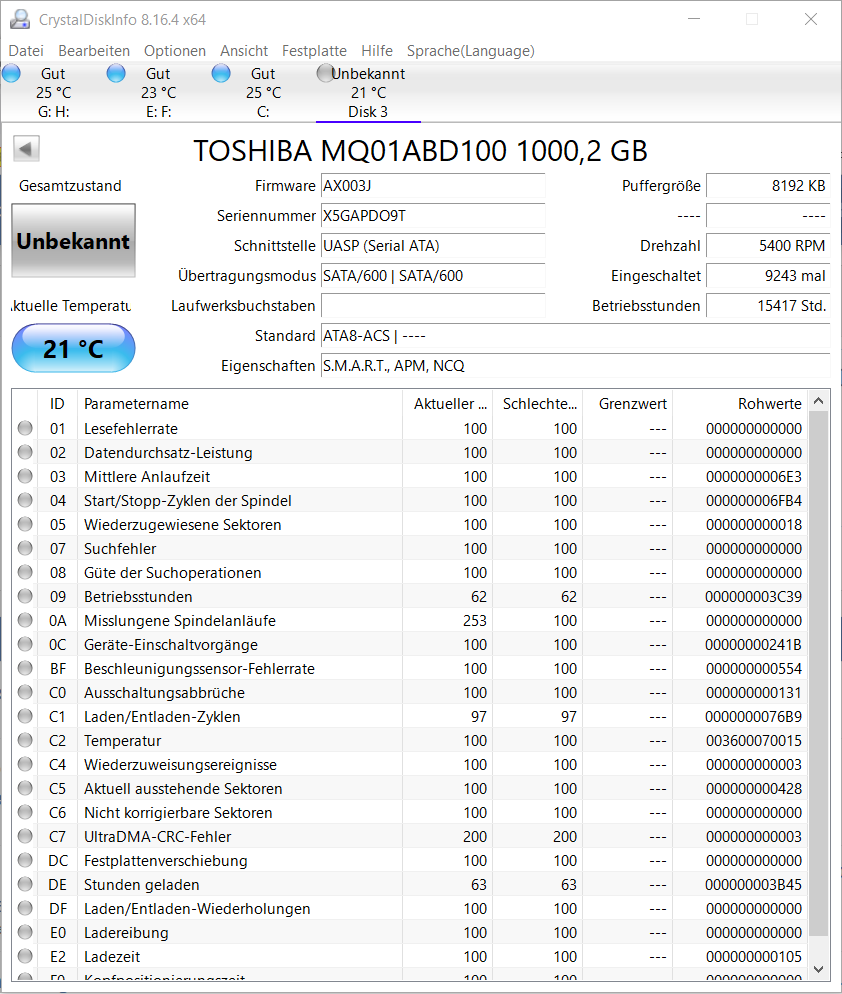Click the blue status orb for C: drive

point(221,74)
